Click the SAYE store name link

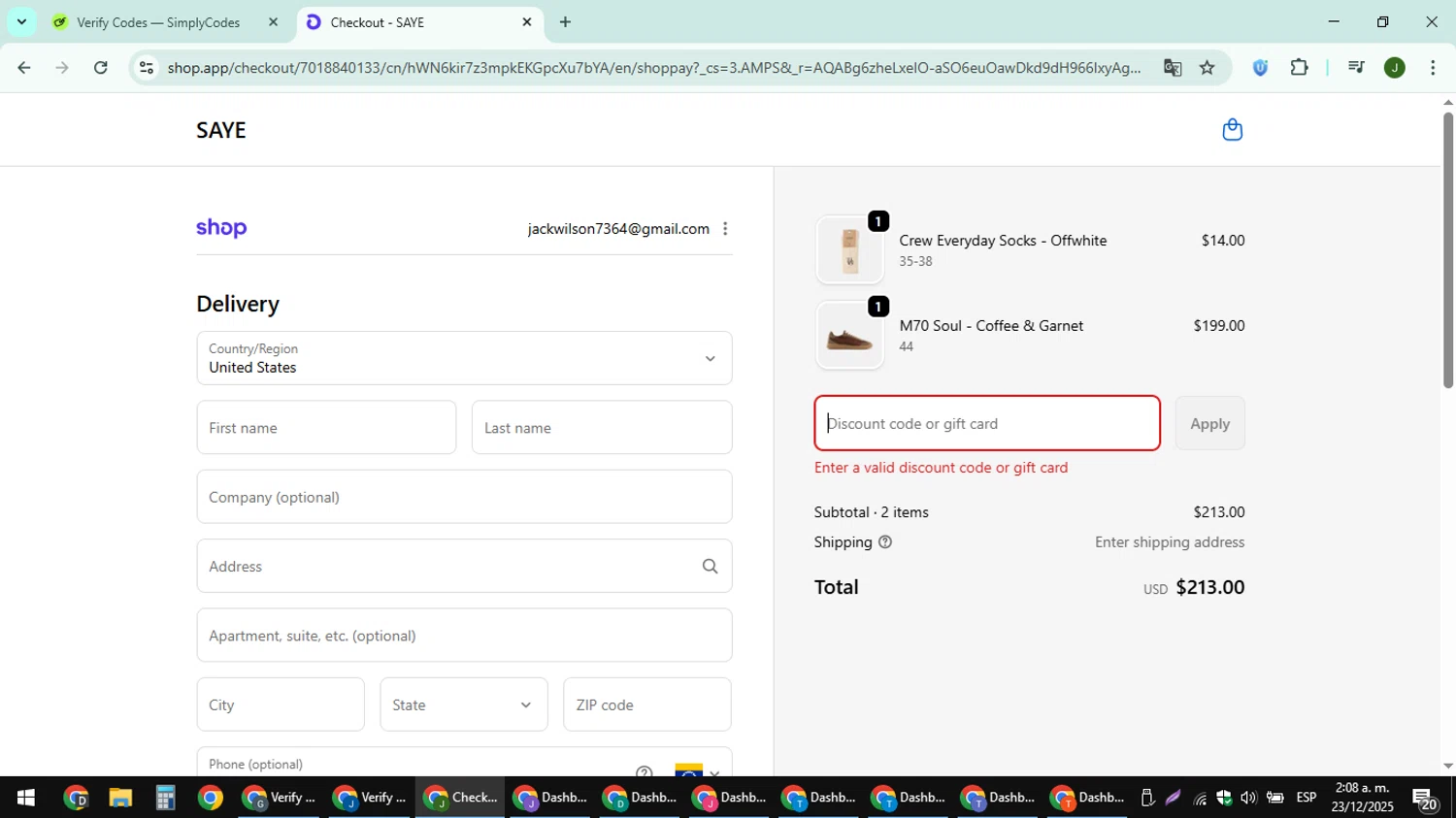(x=221, y=130)
